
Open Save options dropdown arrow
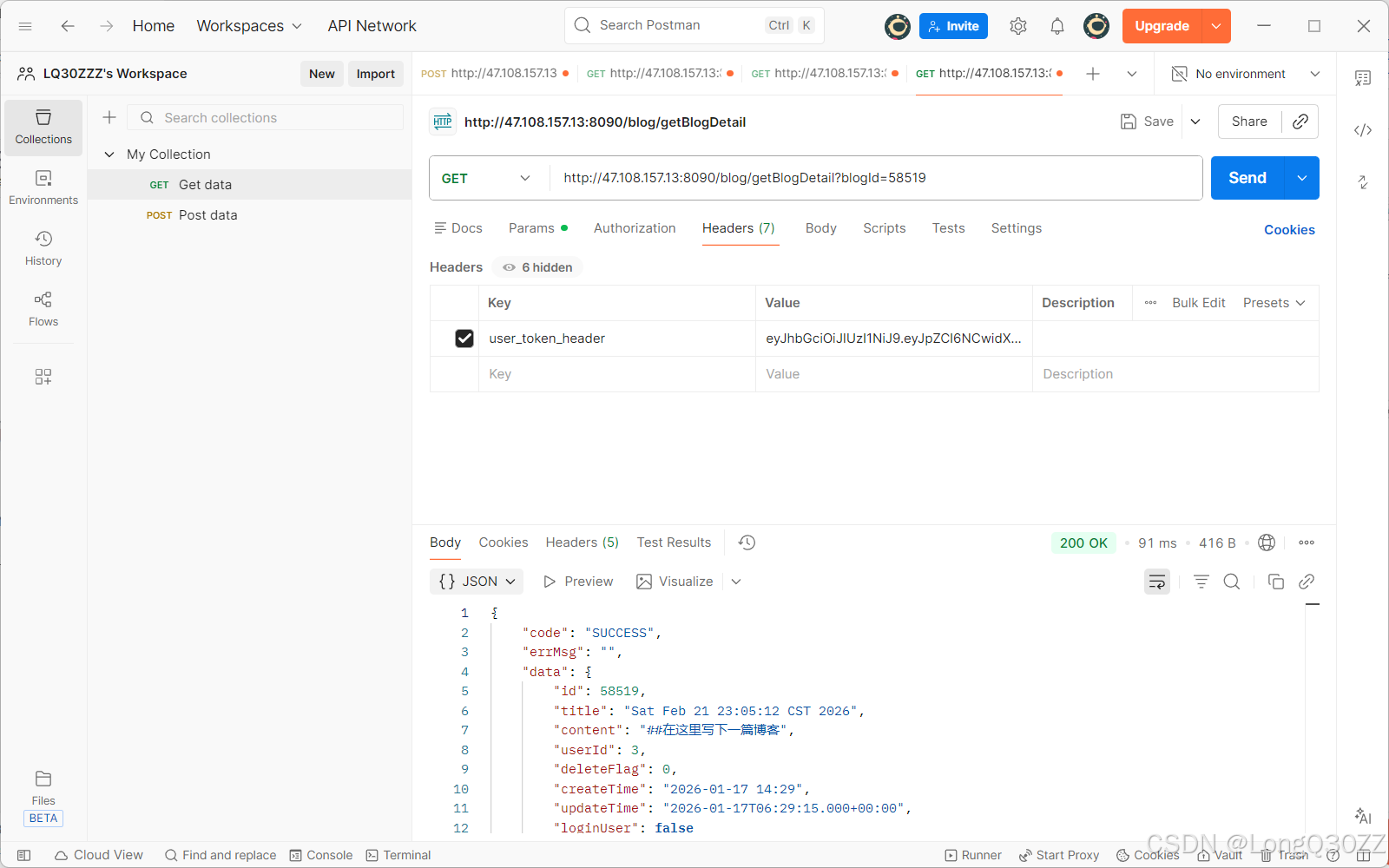pos(1195,122)
